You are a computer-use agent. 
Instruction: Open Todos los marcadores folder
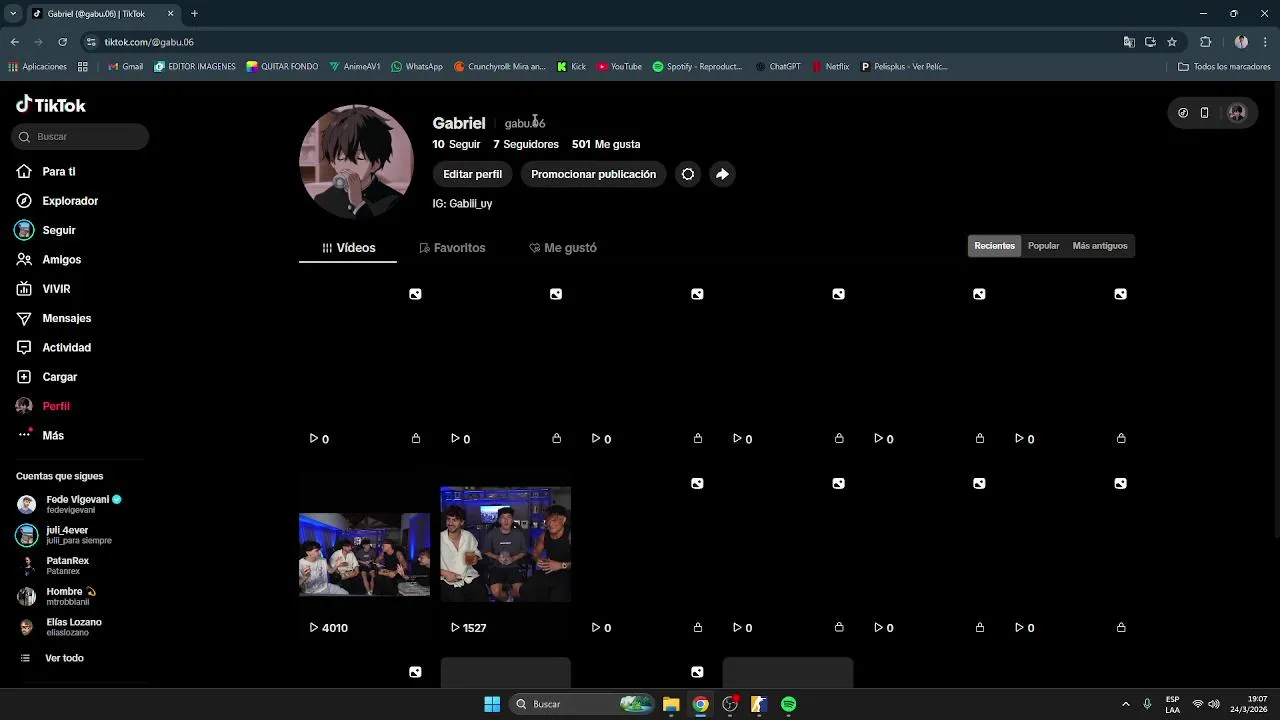(1224, 67)
